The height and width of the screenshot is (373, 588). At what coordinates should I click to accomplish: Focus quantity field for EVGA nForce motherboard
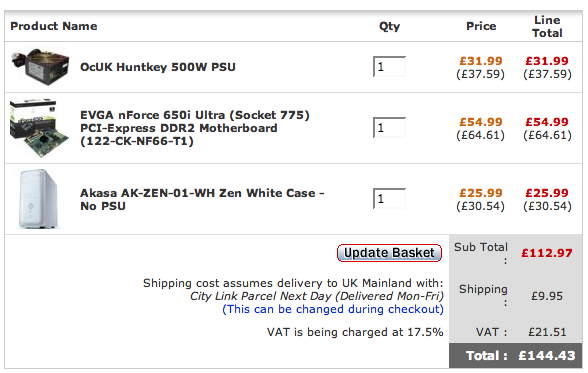[x=389, y=128]
